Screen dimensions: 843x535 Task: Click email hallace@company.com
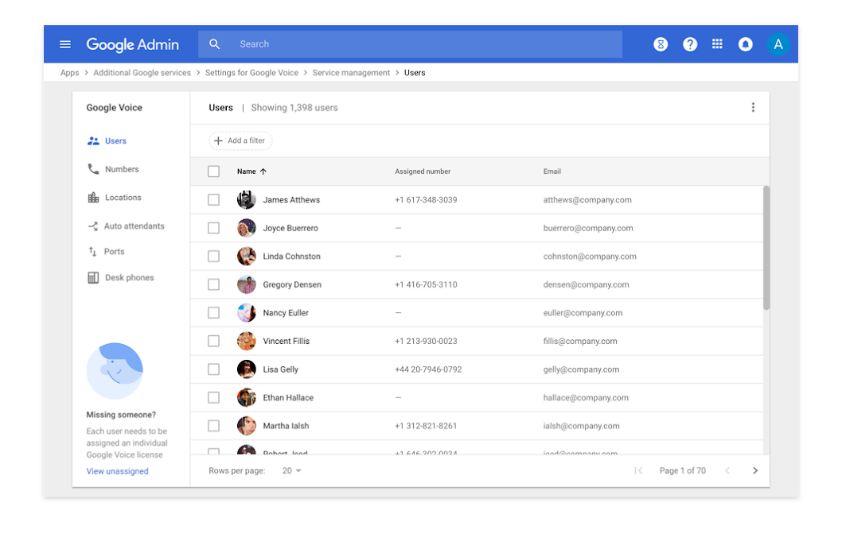coord(585,397)
